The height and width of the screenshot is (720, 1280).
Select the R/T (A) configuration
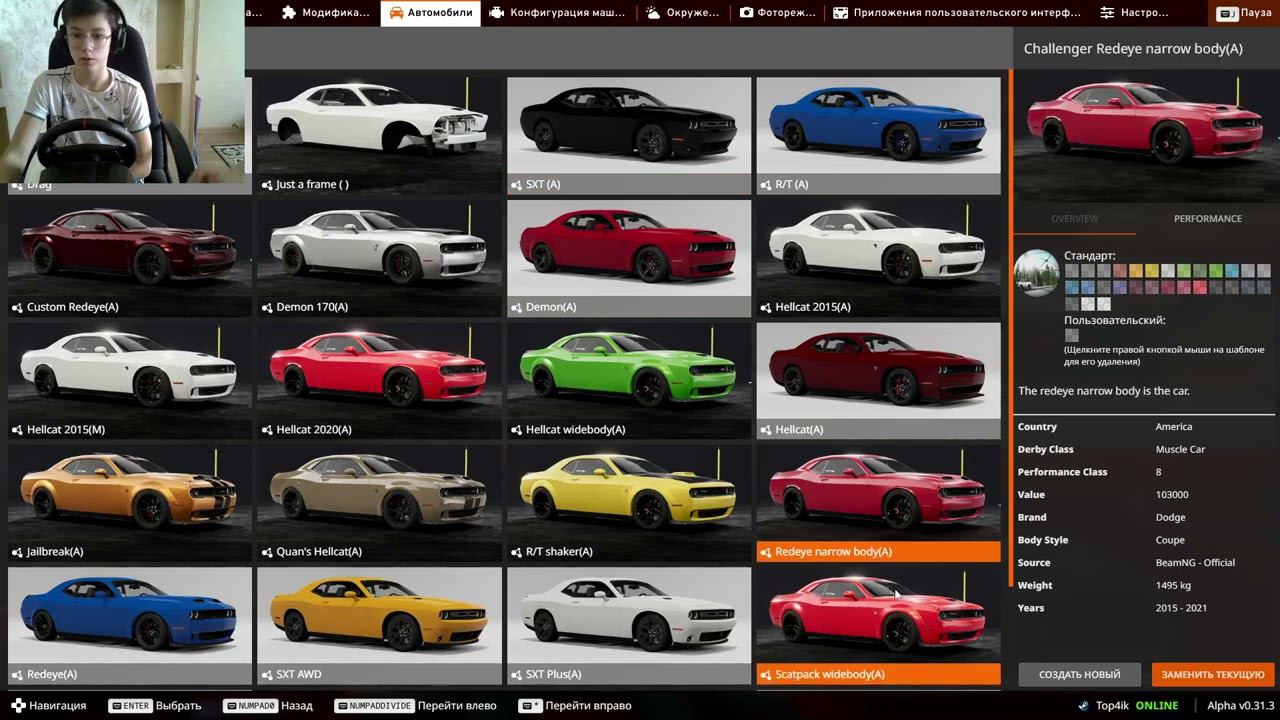[878, 135]
